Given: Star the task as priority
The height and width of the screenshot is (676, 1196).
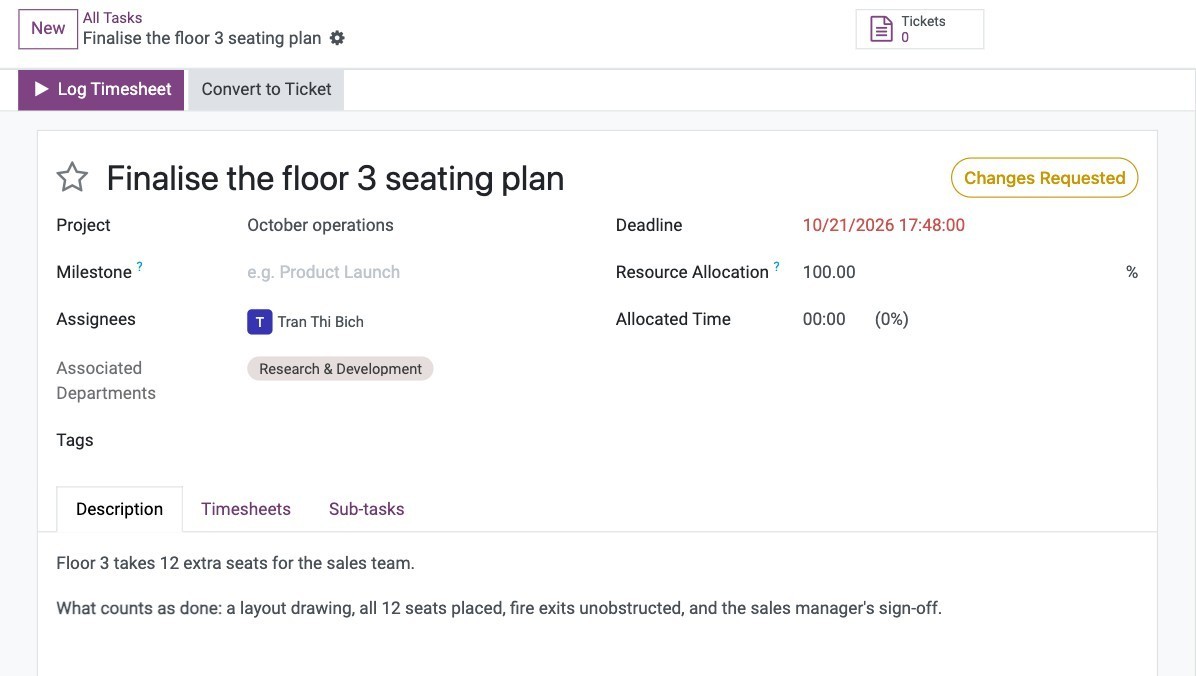Looking at the screenshot, I should pyautogui.click(x=72, y=177).
